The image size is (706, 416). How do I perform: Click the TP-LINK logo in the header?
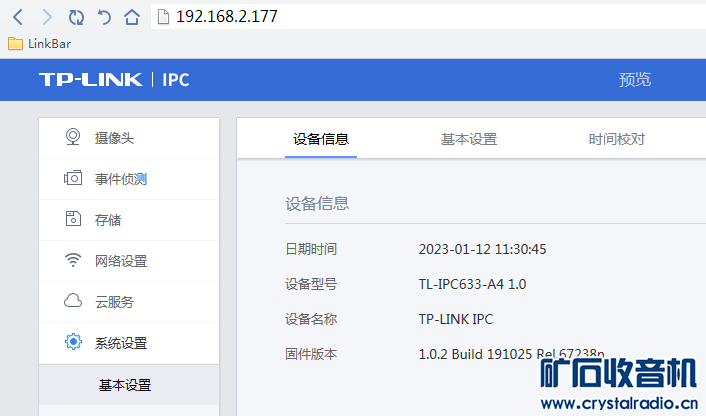point(91,80)
